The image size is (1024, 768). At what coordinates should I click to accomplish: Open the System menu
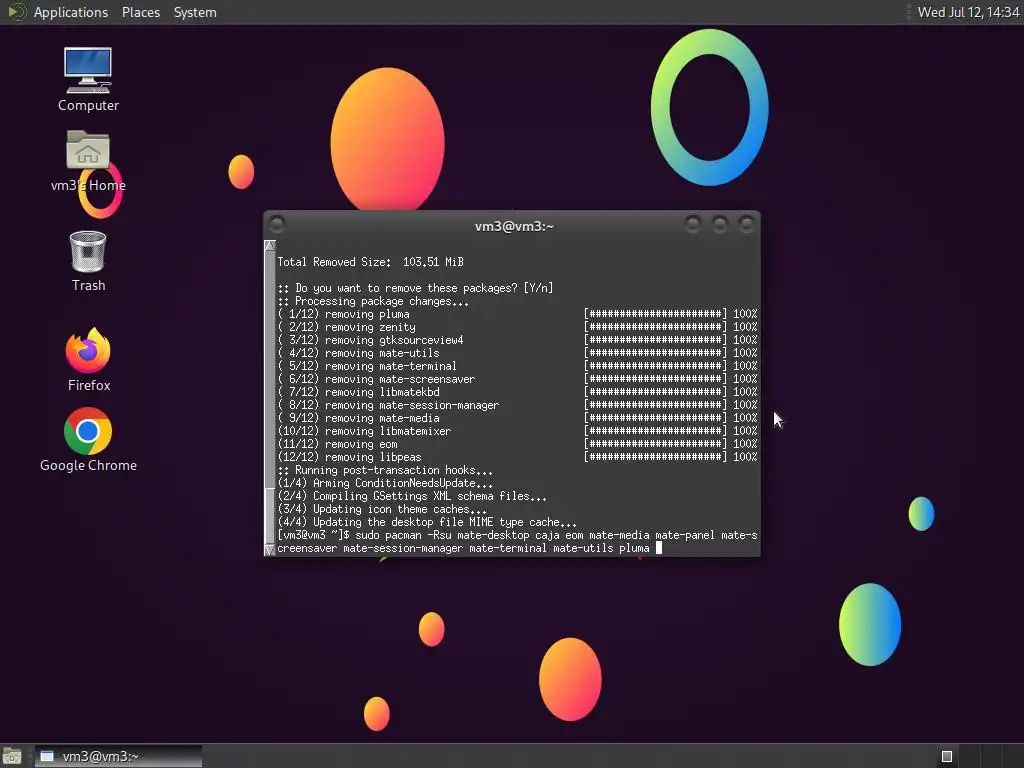tap(195, 12)
